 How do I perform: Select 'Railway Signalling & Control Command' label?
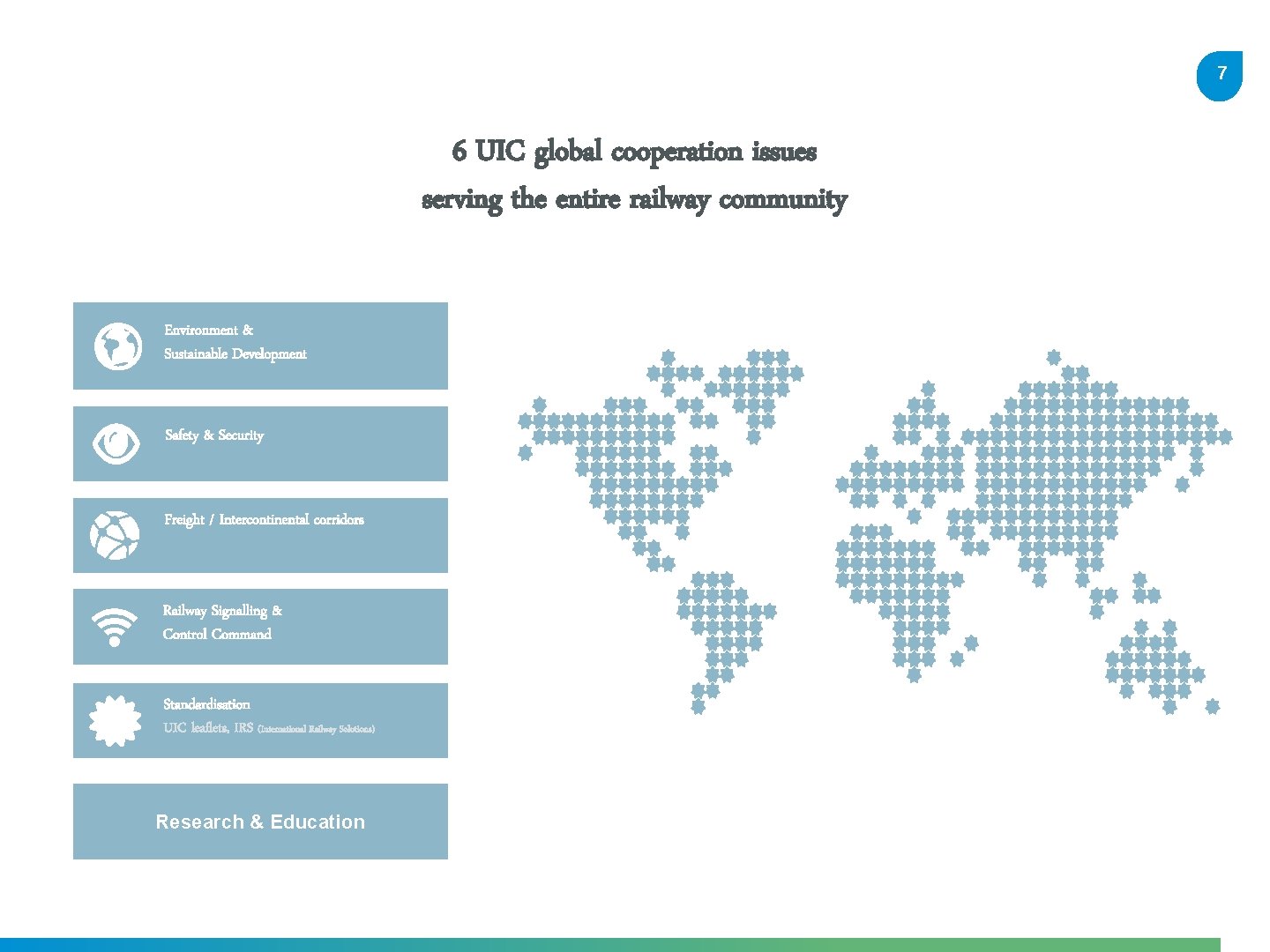click(x=222, y=622)
